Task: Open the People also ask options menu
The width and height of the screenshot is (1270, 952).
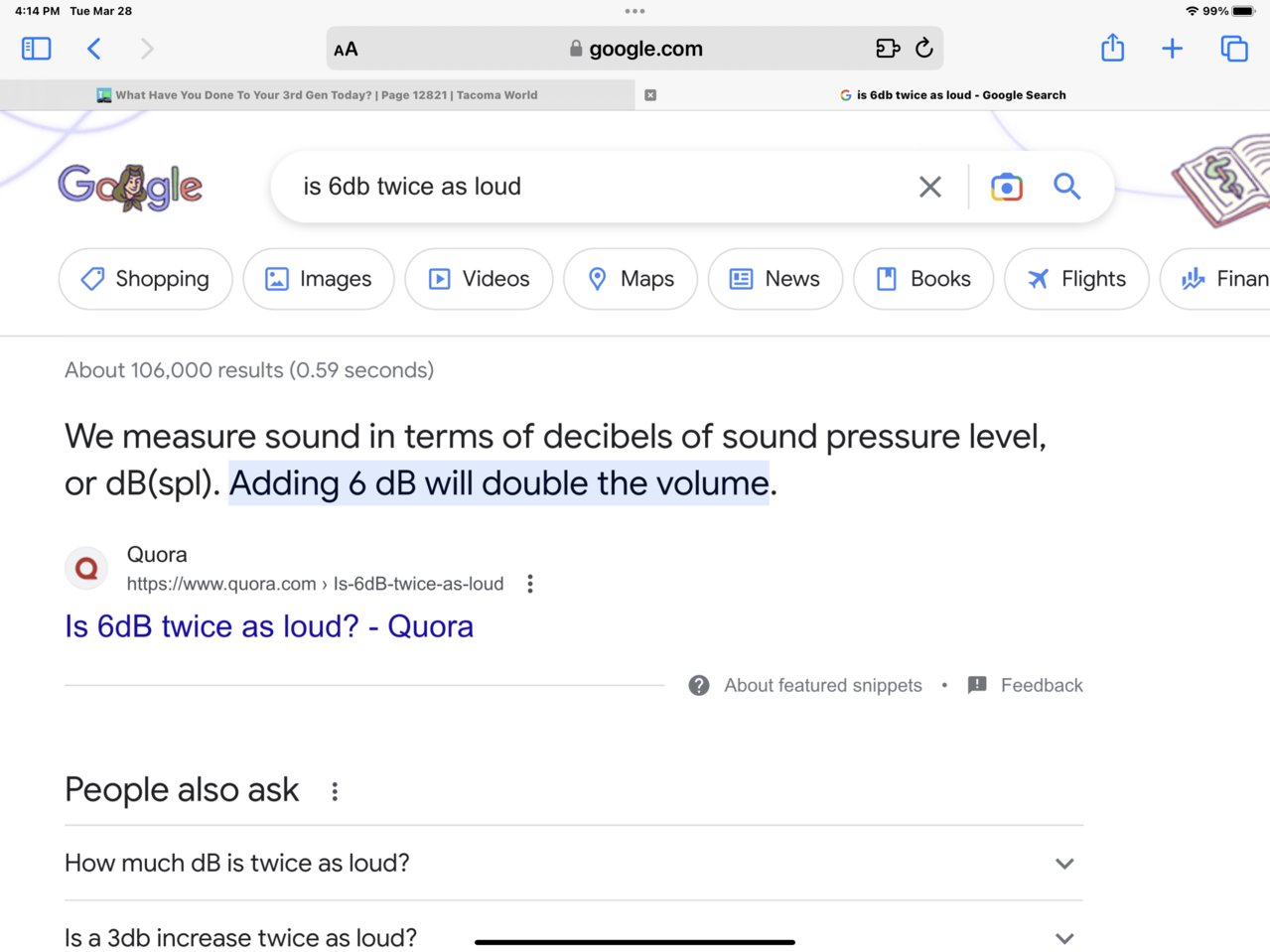Action: (335, 791)
